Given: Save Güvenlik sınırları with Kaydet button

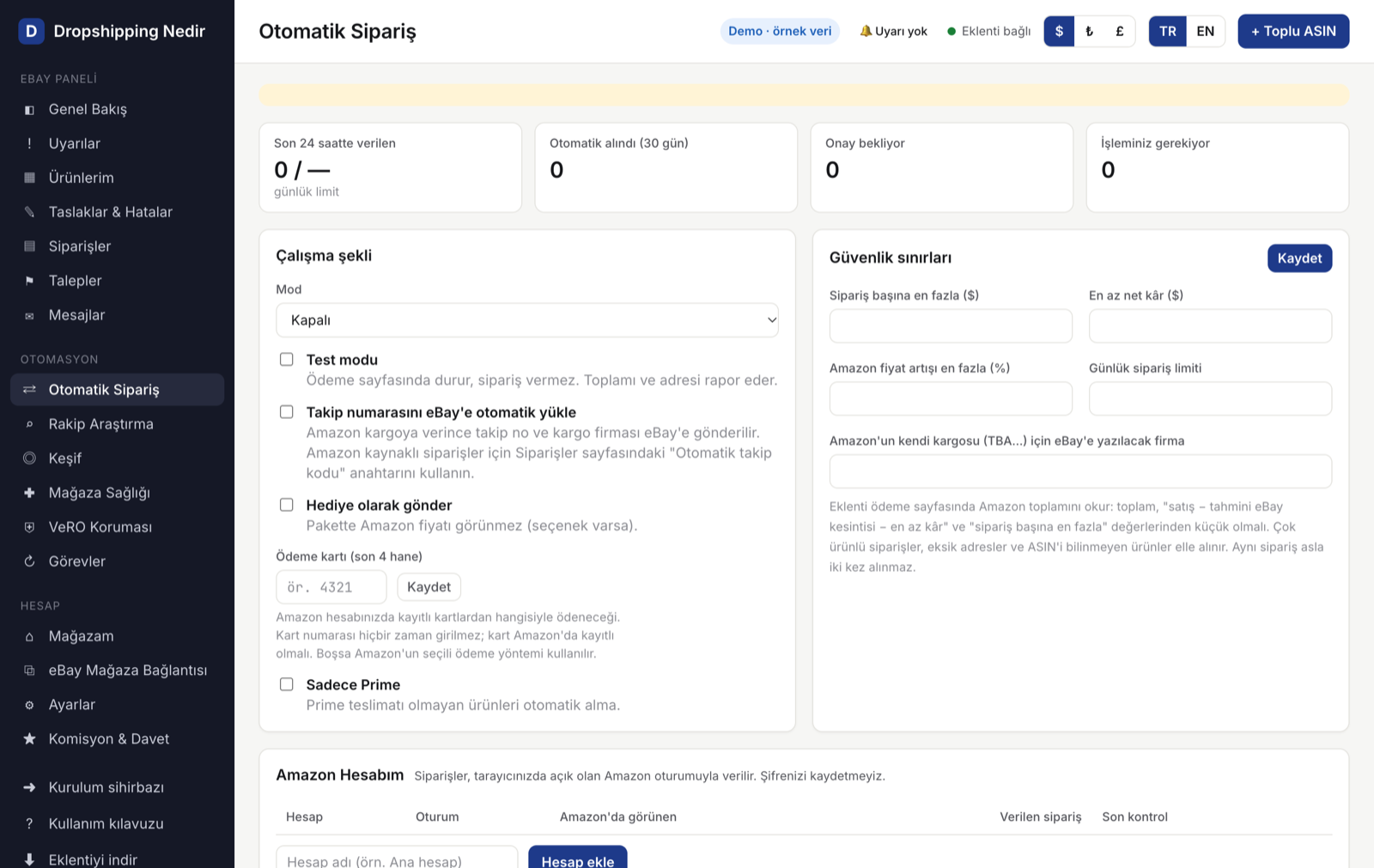Looking at the screenshot, I should [1299, 258].
